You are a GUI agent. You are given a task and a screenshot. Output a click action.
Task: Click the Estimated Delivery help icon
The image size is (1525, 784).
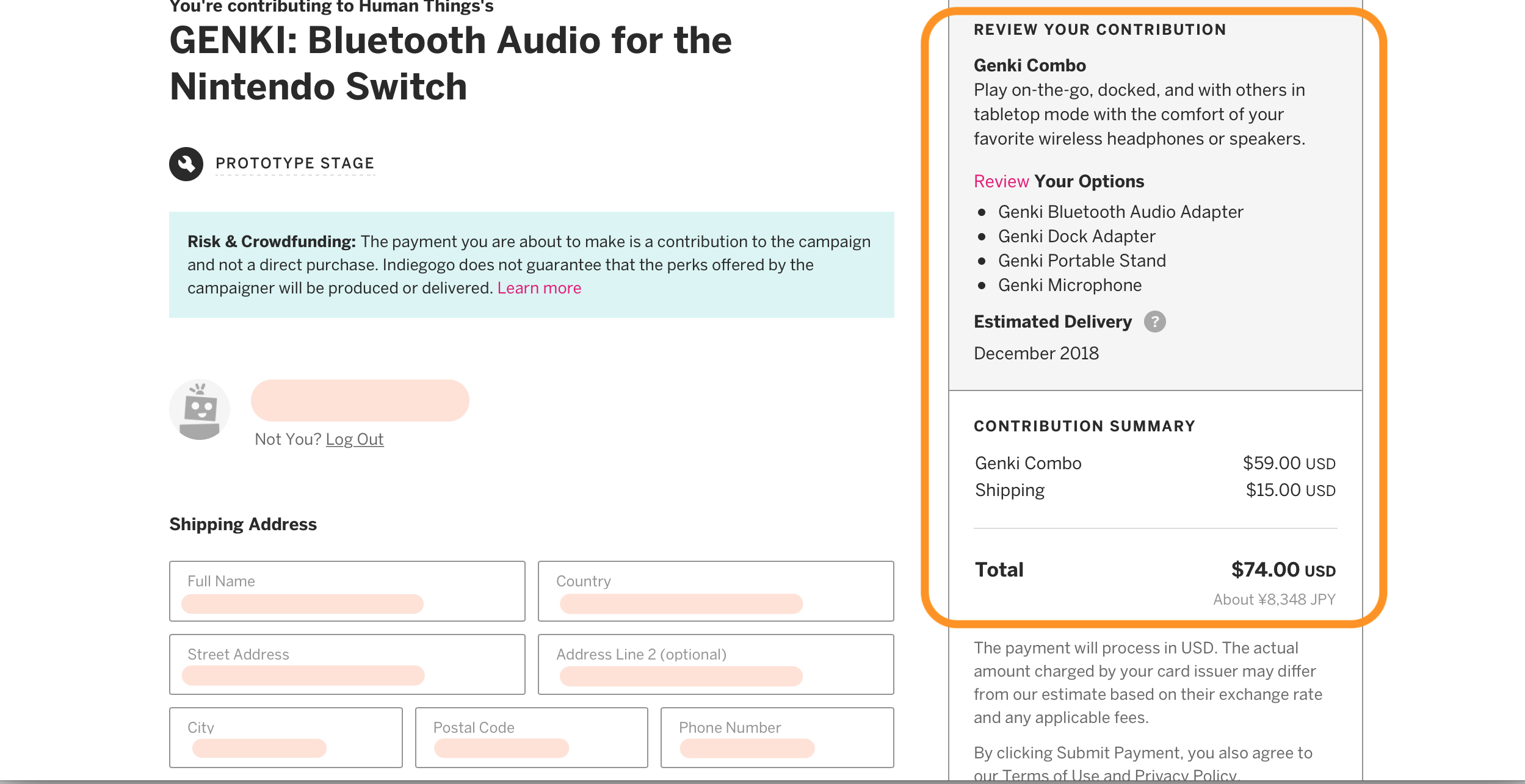(x=1154, y=322)
